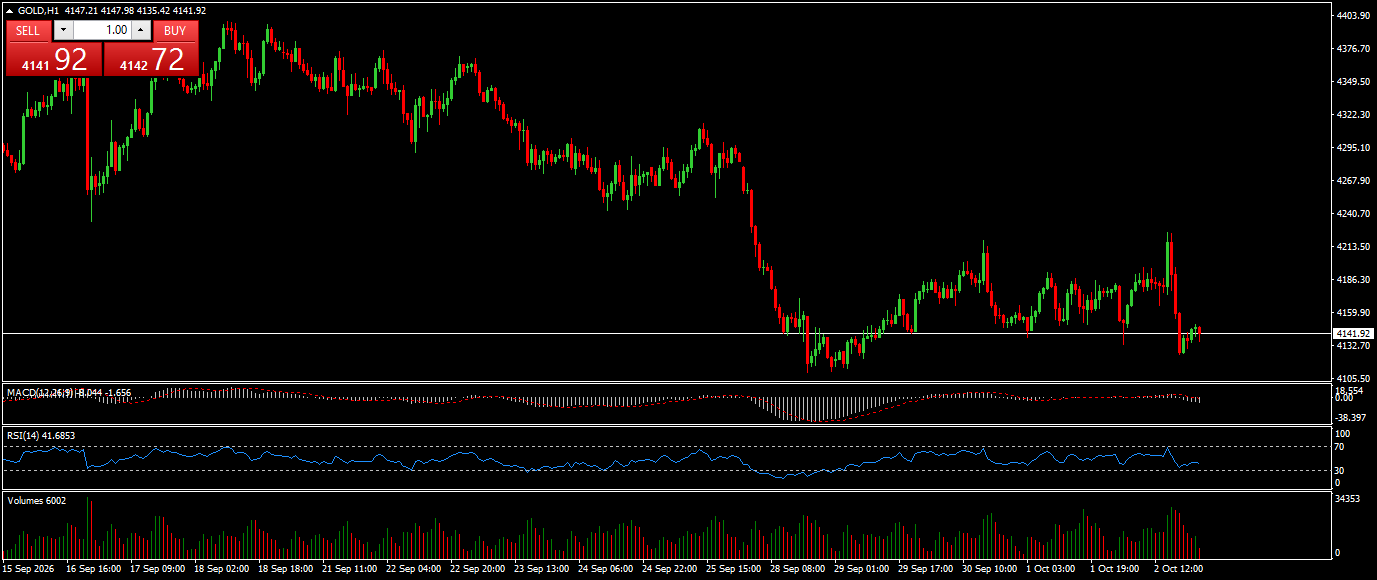Screen dimensions: 1377x580
Task: Click the 4105.50 price axis label
Action: tap(1352, 379)
